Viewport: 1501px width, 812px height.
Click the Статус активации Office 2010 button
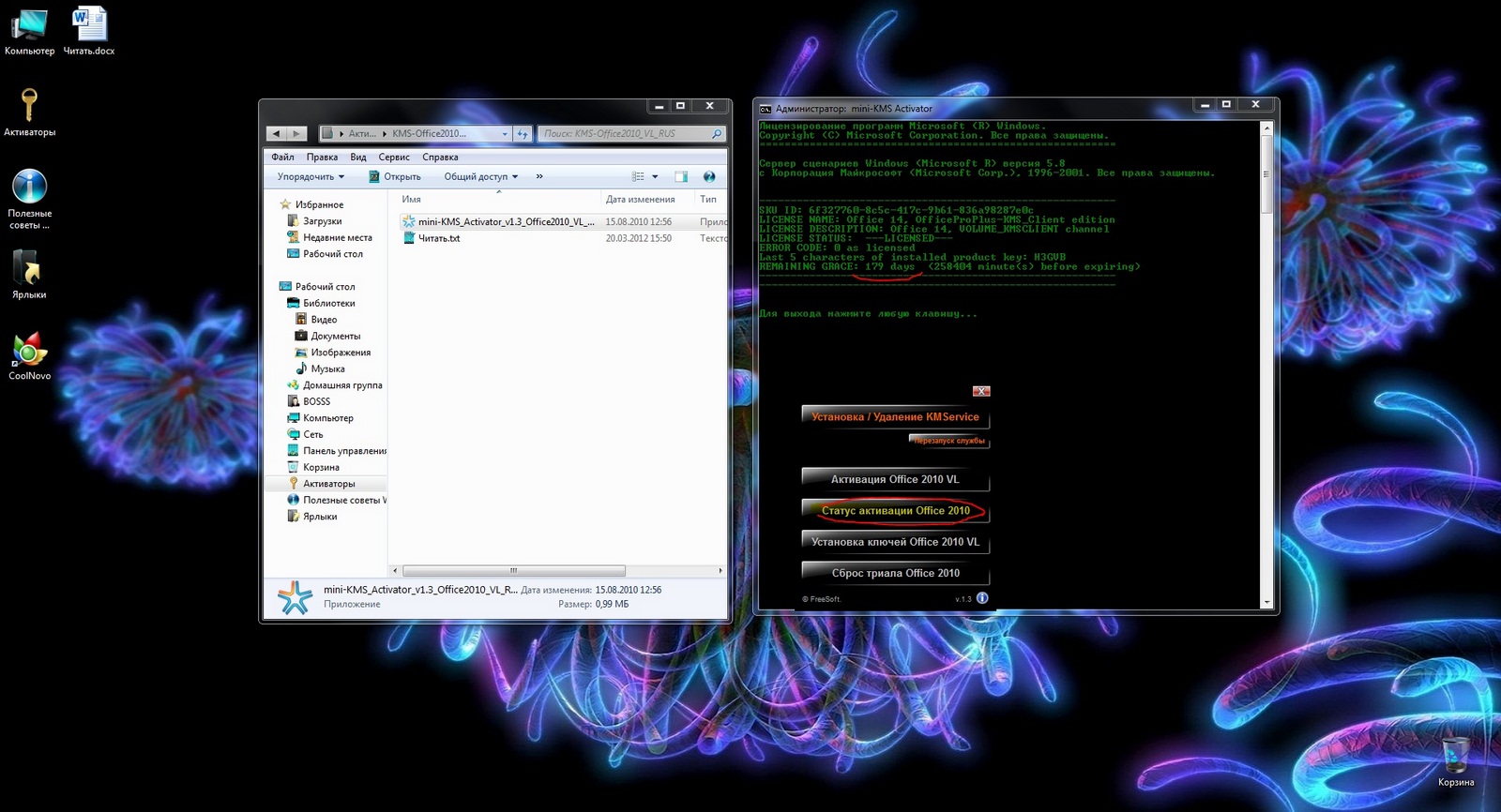click(895, 511)
